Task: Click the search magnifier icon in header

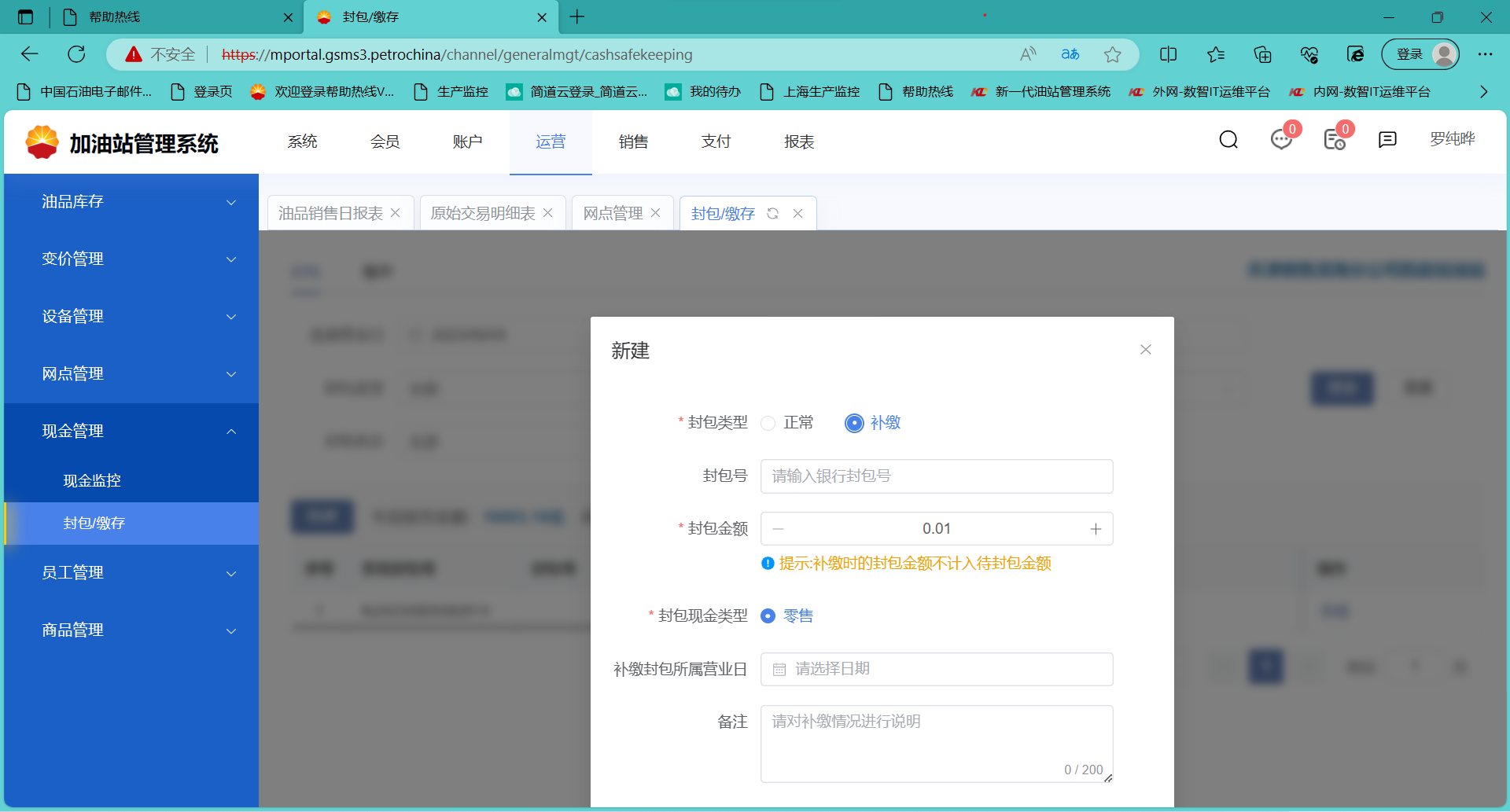Action: 1228,140
